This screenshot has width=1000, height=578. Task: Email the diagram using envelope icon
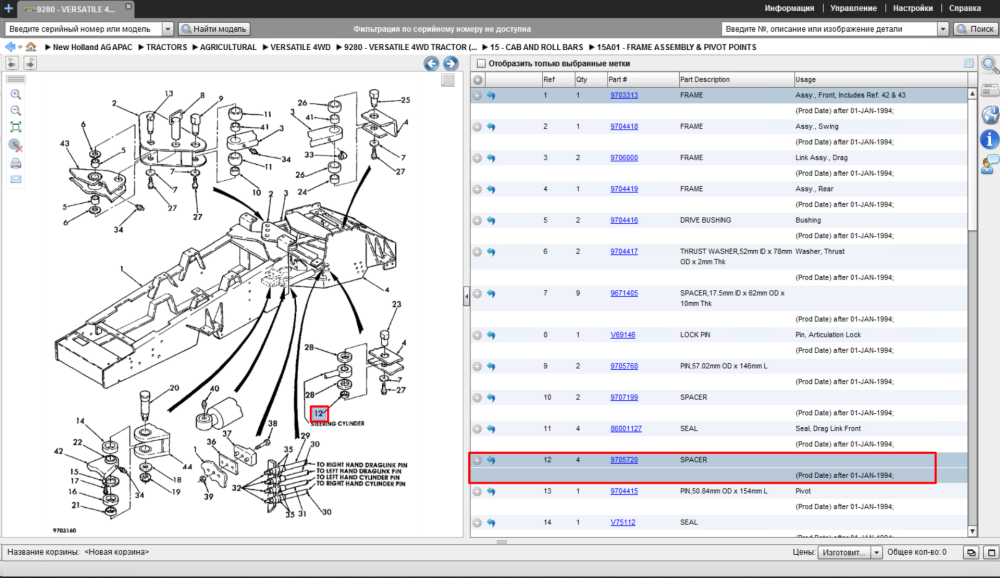coord(16,179)
